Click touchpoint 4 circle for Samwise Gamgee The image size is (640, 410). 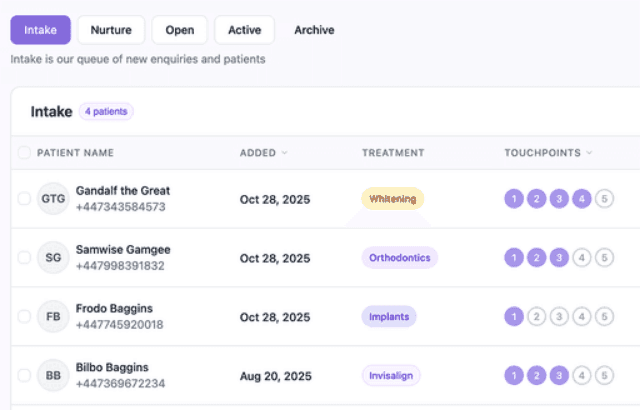pyautogui.click(x=582, y=258)
